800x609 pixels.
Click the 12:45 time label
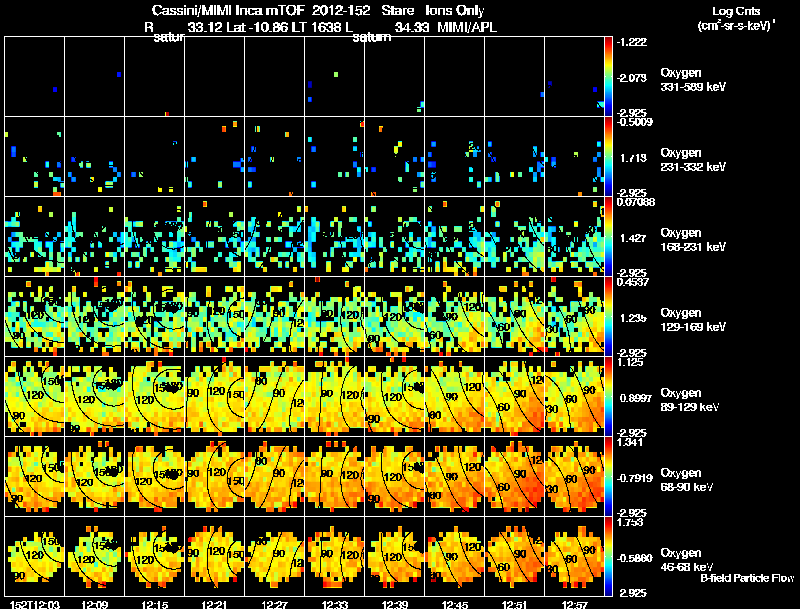coord(454,604)
